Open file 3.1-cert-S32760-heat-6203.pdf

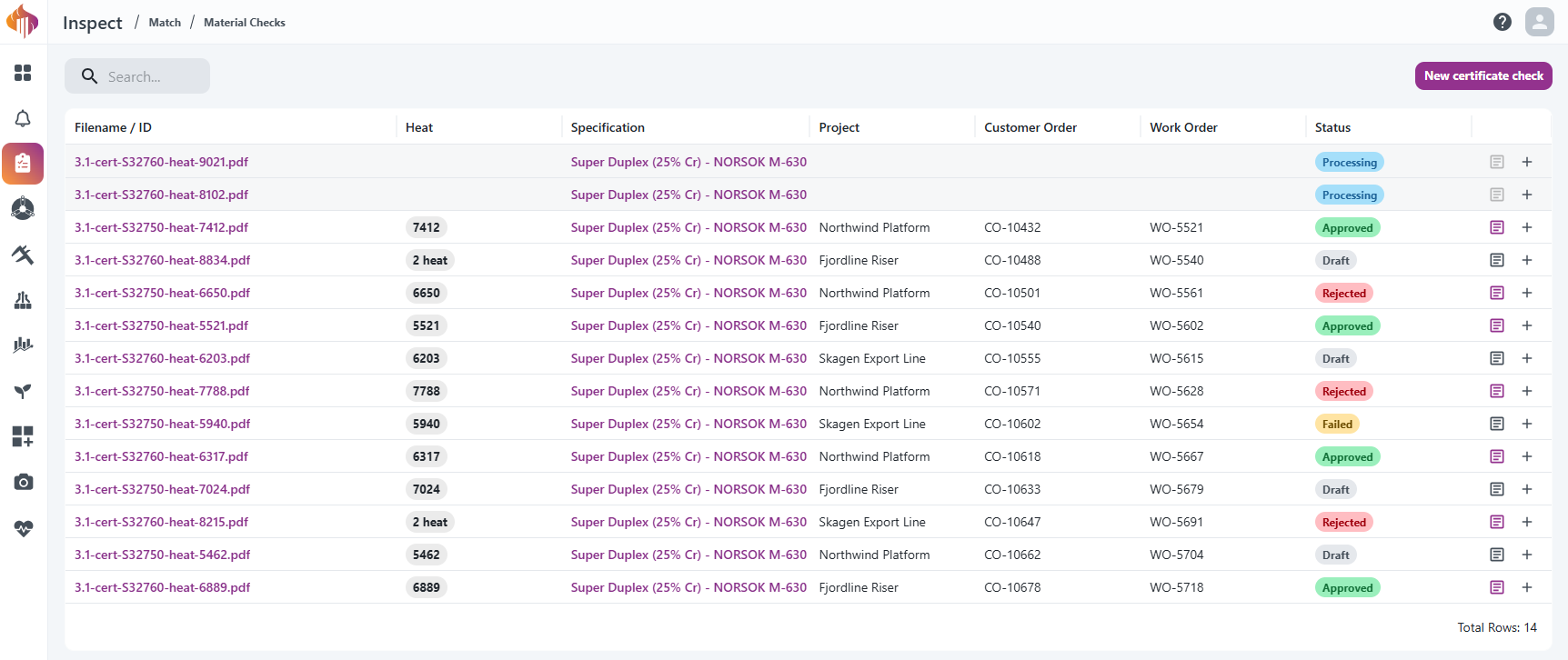(163, 358)
